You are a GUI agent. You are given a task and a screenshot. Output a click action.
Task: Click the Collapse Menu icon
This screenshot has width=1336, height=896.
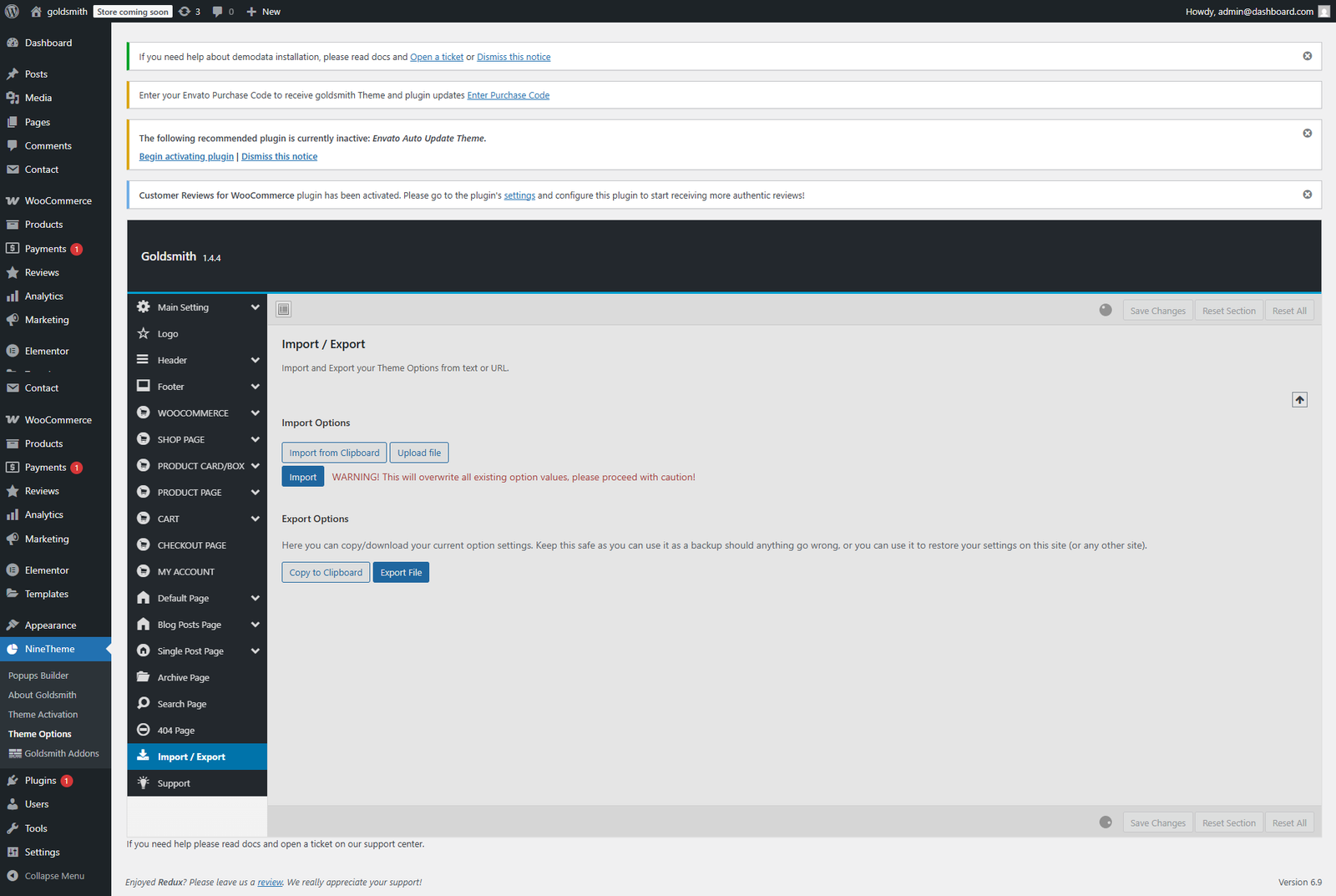click(13, 876)
